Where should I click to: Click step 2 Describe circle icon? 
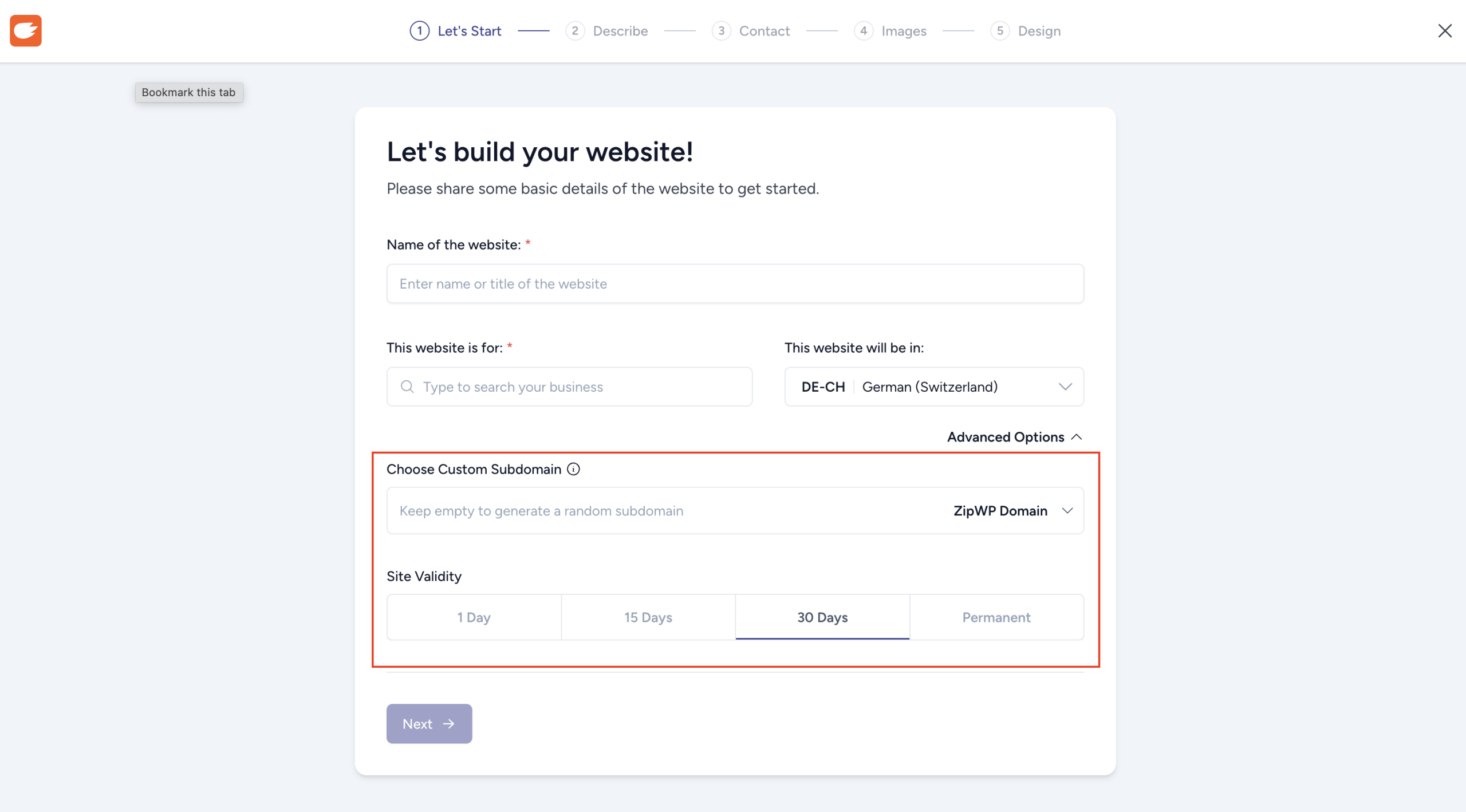(x=575, y=31)
